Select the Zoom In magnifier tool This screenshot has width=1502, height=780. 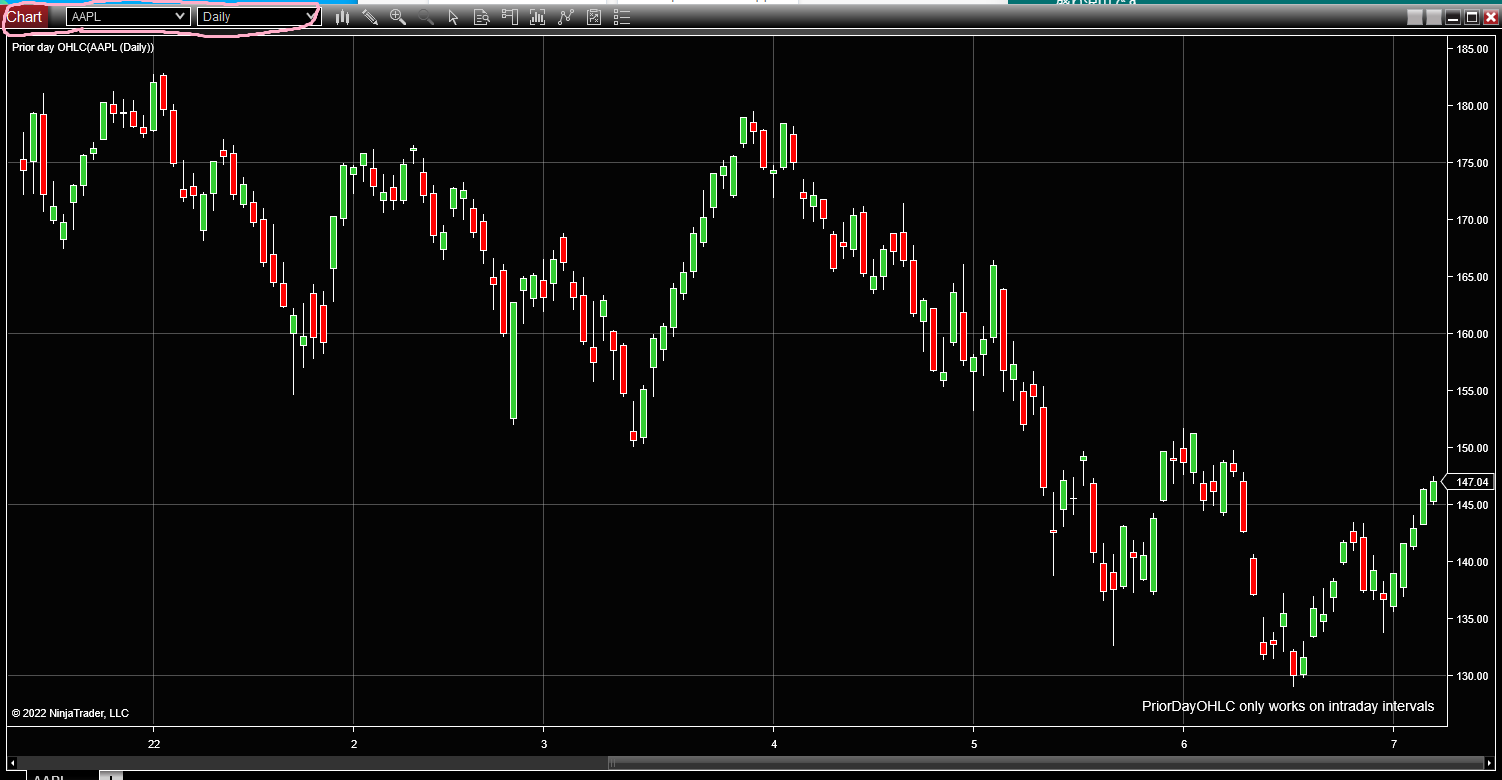click(x=398, y=17)
